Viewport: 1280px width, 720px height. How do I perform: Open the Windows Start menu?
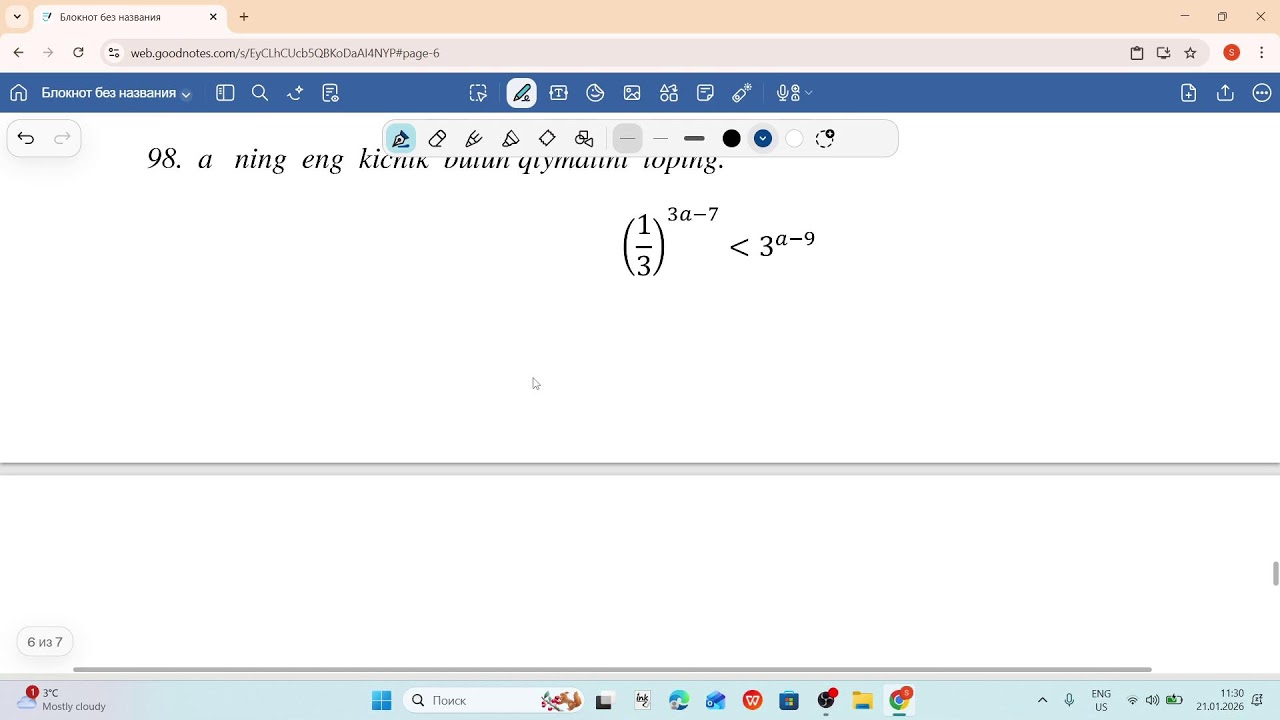tap(382, 700)
